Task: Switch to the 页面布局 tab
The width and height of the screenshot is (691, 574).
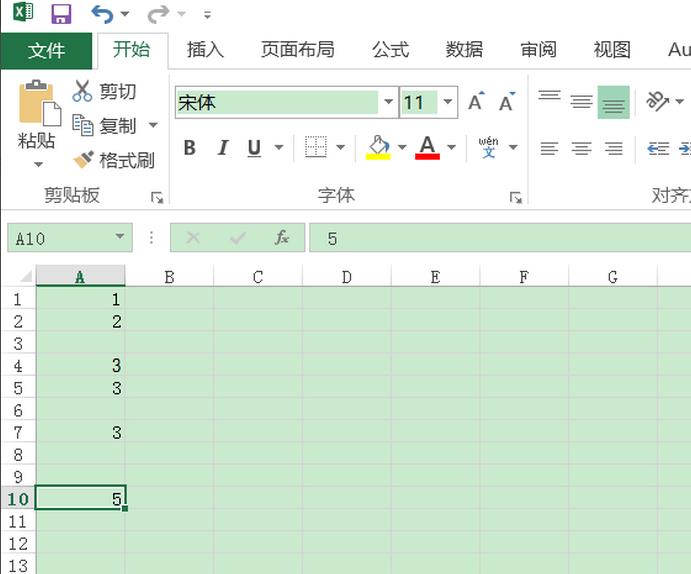Action: [x=298, y=50]
